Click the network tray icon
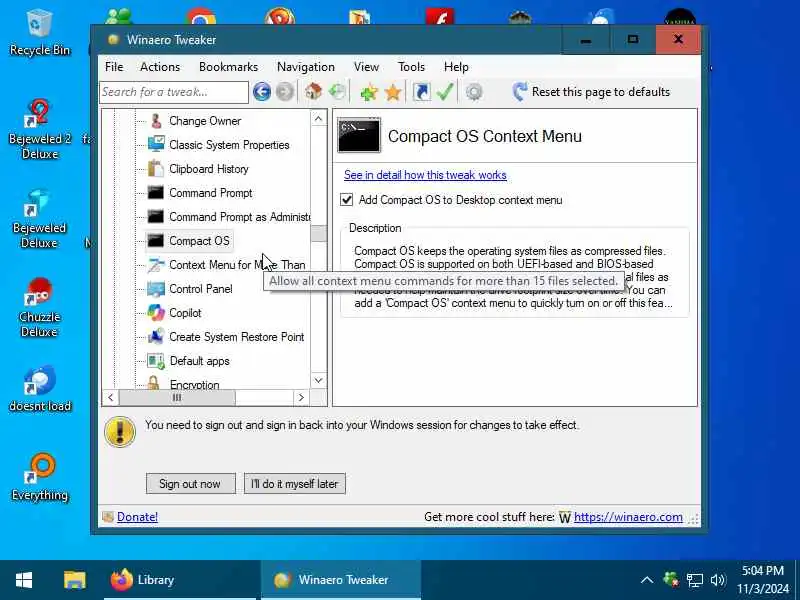Image resolution: width=800 pixels, height=600 pixels. 694,580
